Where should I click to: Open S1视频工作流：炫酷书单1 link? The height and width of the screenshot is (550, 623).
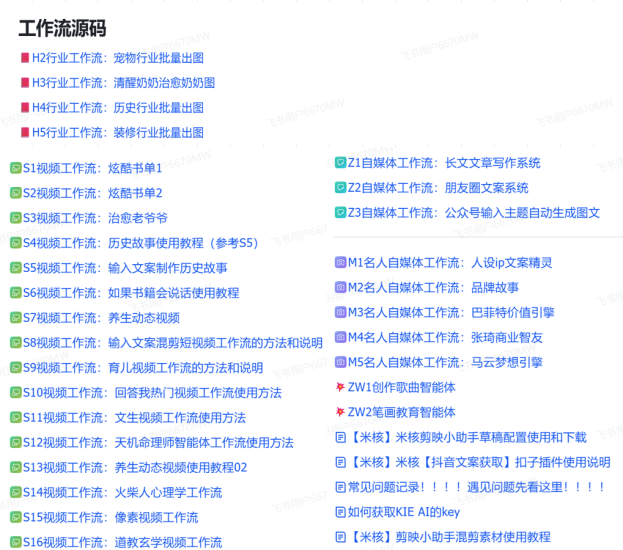pyautogui.click(x=93, y=168)
